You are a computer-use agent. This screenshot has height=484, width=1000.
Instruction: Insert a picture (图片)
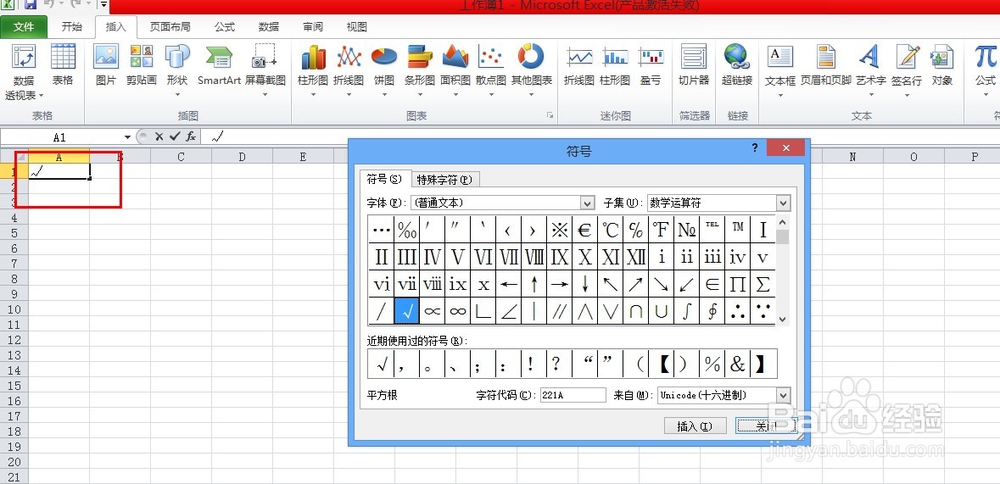coord(106,65)
